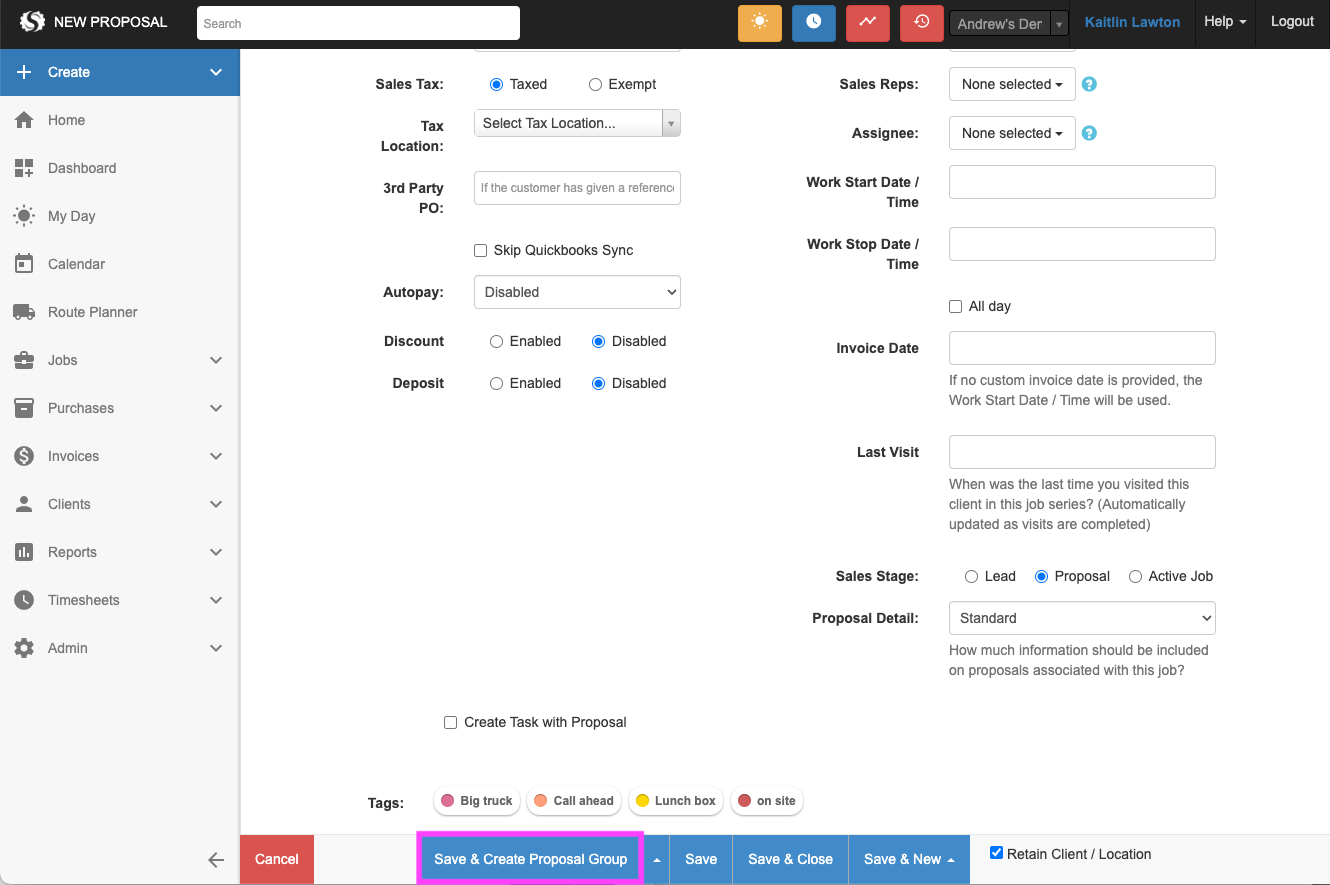Click the red trend chart icon
This screenshot has width=1330, height=885.
(x=867, y=22)
